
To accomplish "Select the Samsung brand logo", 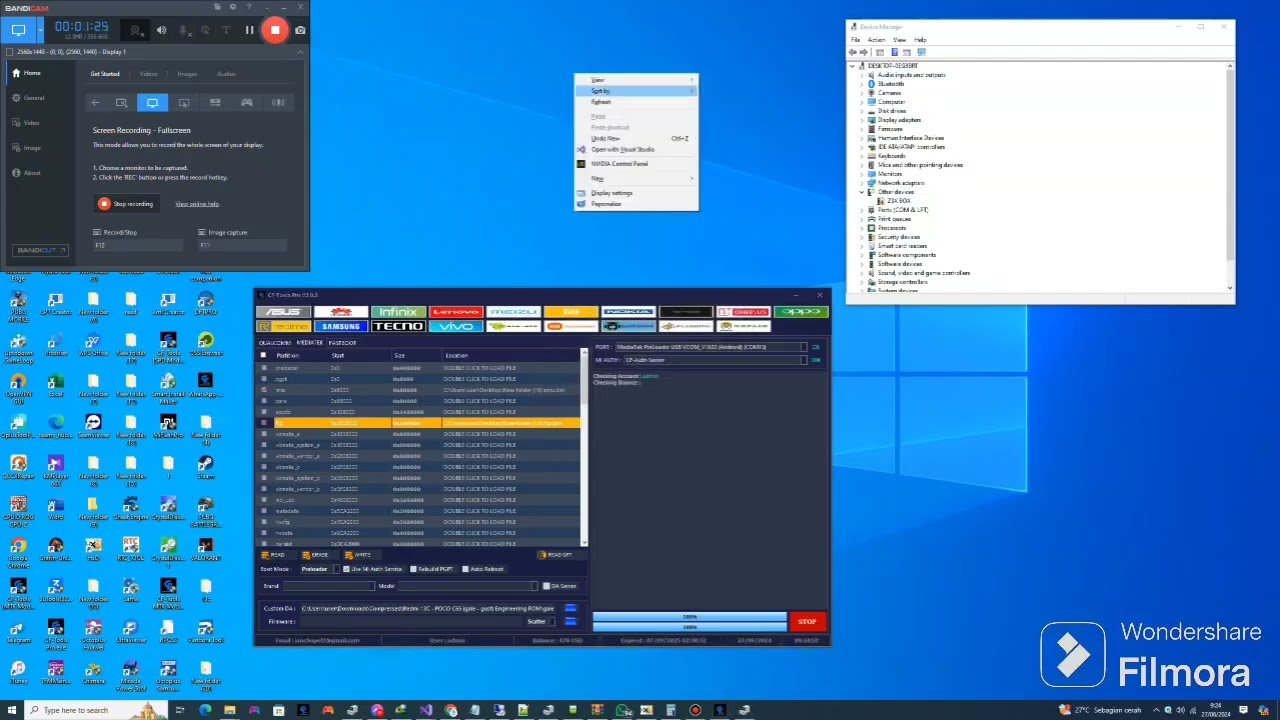I will pos(340,327).
